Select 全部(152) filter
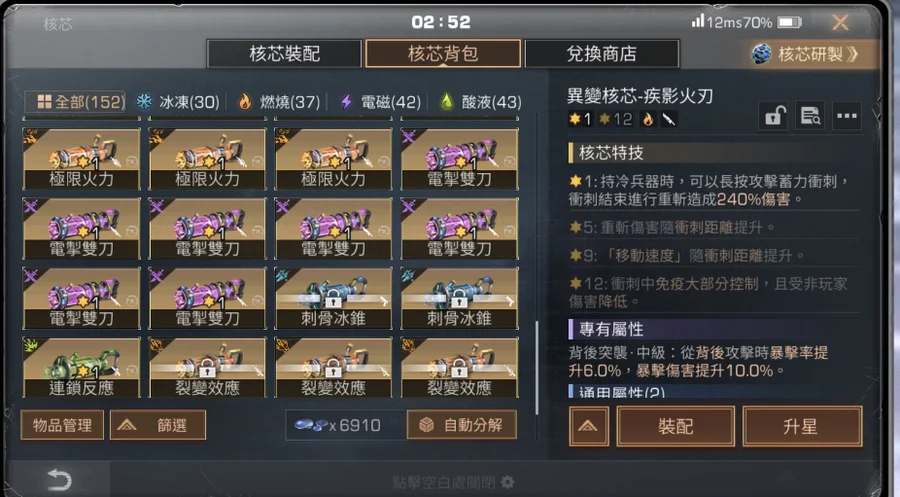Viewport: 900px width, 497px height. click(75, 102)
